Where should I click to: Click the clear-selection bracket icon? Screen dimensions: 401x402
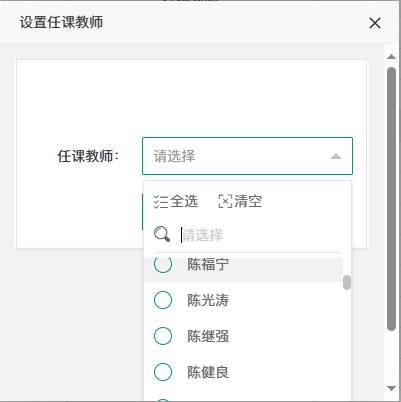click(225, 201)
